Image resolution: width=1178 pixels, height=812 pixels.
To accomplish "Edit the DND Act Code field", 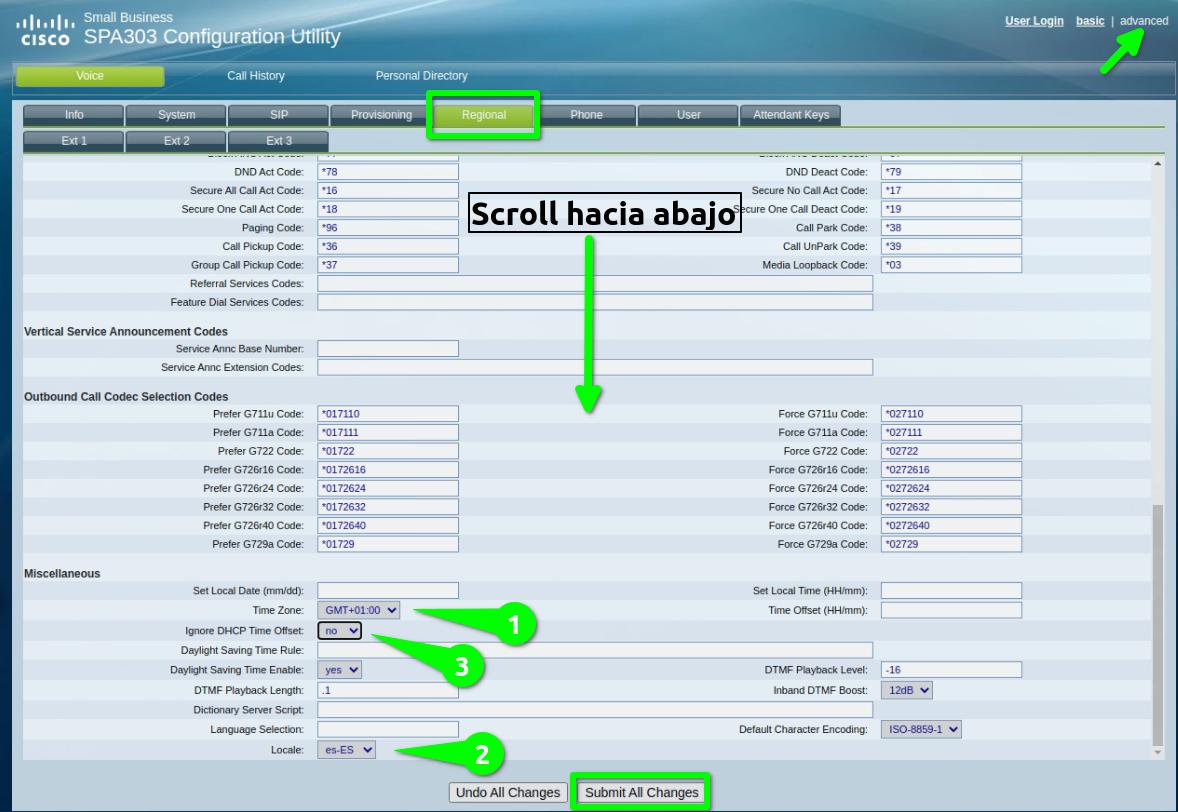I will pos(389,172).
